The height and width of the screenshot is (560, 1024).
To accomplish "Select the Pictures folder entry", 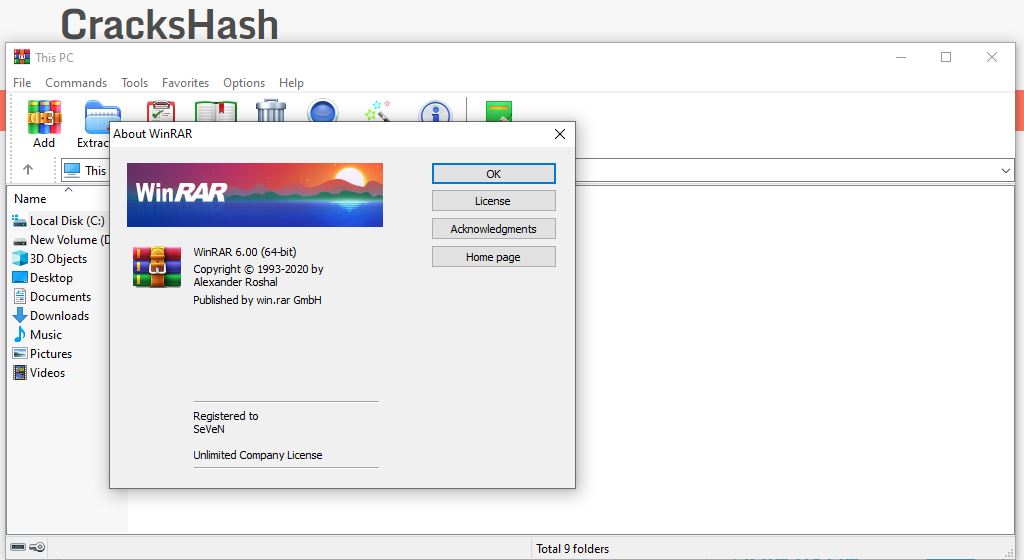I will pyautogui.click(x=42, y=353).
